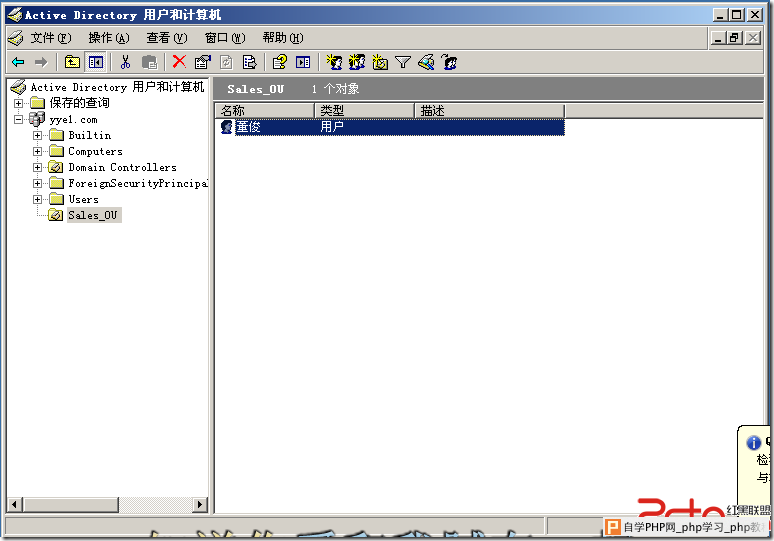Screen dimensions: 774x541
Task: Sort by 名称 column header
Action: pos(265,111)
